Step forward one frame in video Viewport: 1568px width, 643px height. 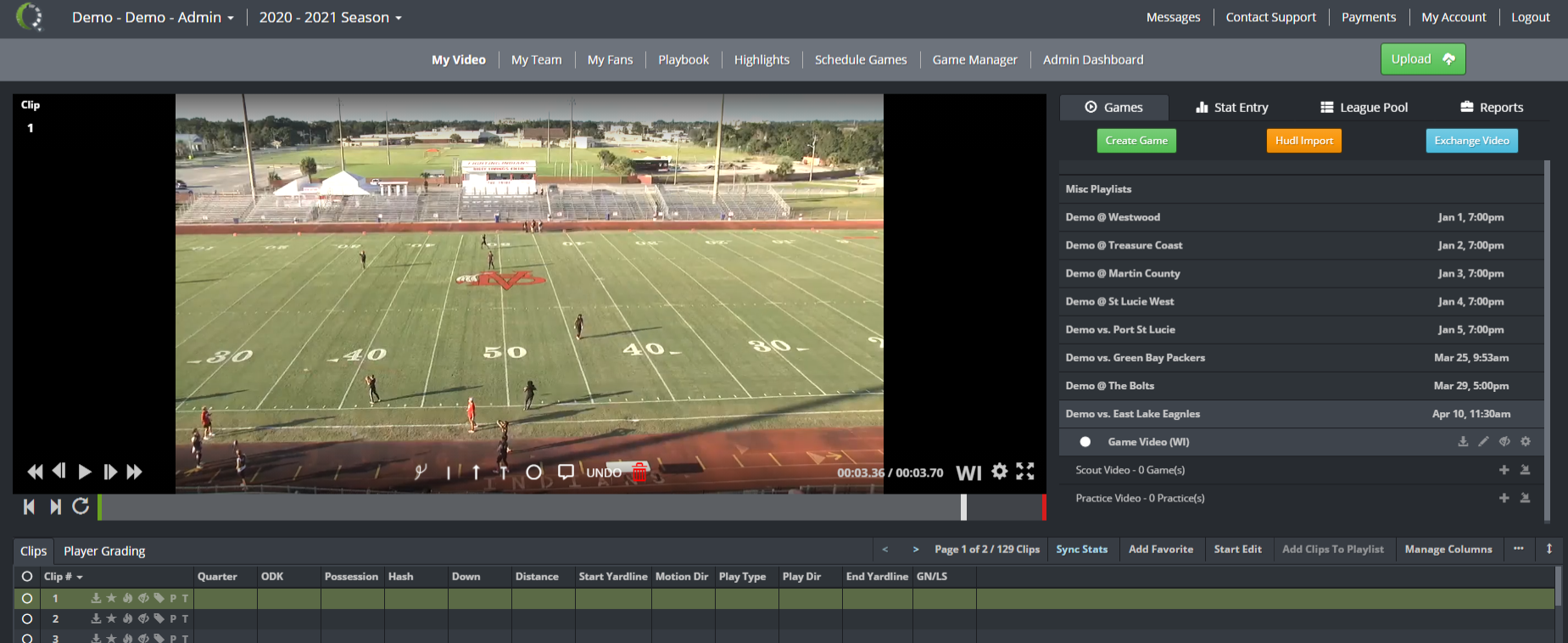point(110,472)
